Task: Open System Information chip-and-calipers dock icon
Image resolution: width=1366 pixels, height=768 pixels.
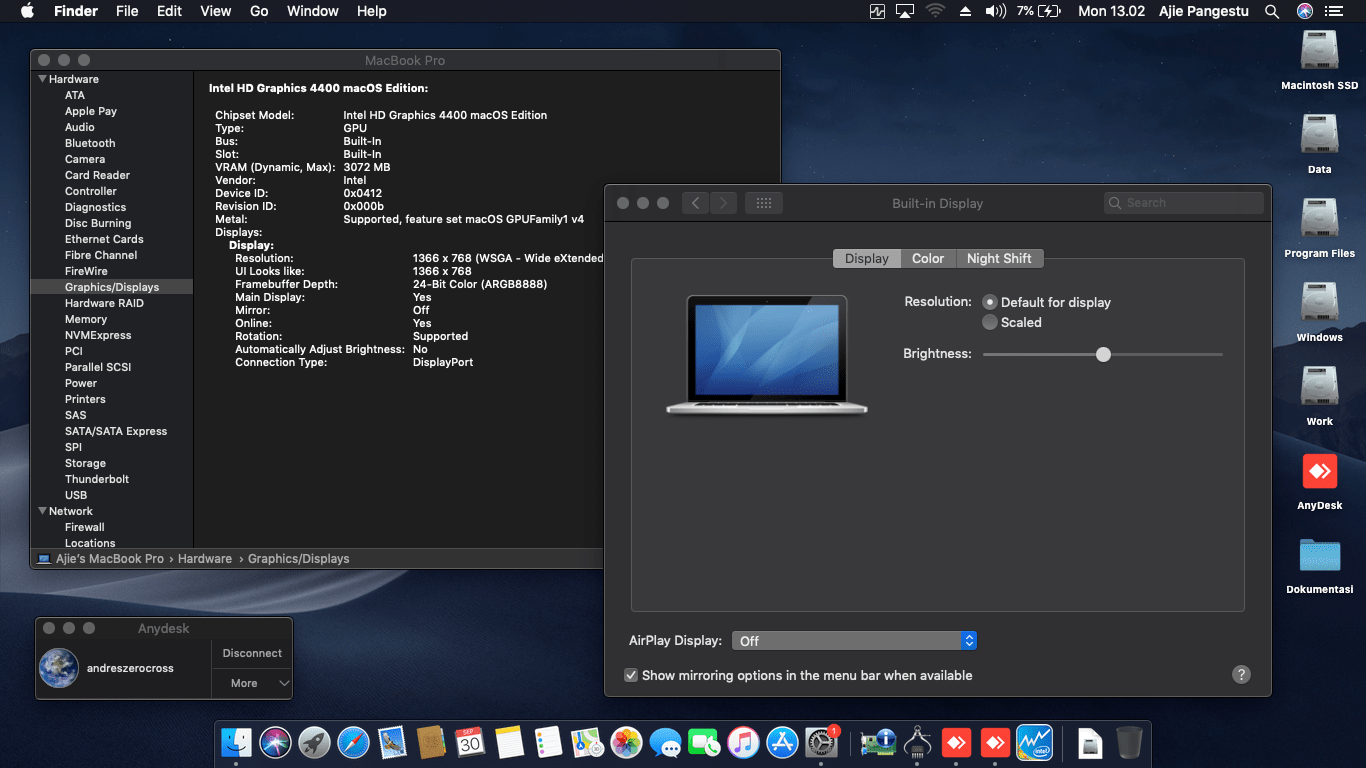Action: [x=917, y=742]
